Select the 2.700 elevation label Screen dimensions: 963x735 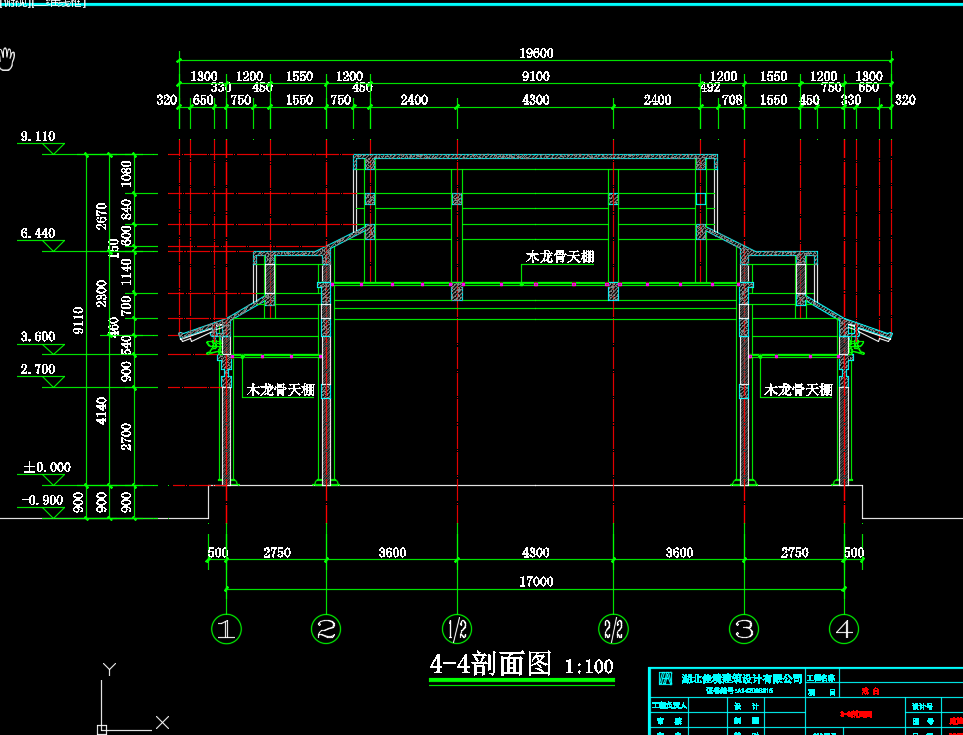click(x=38, y=369)
